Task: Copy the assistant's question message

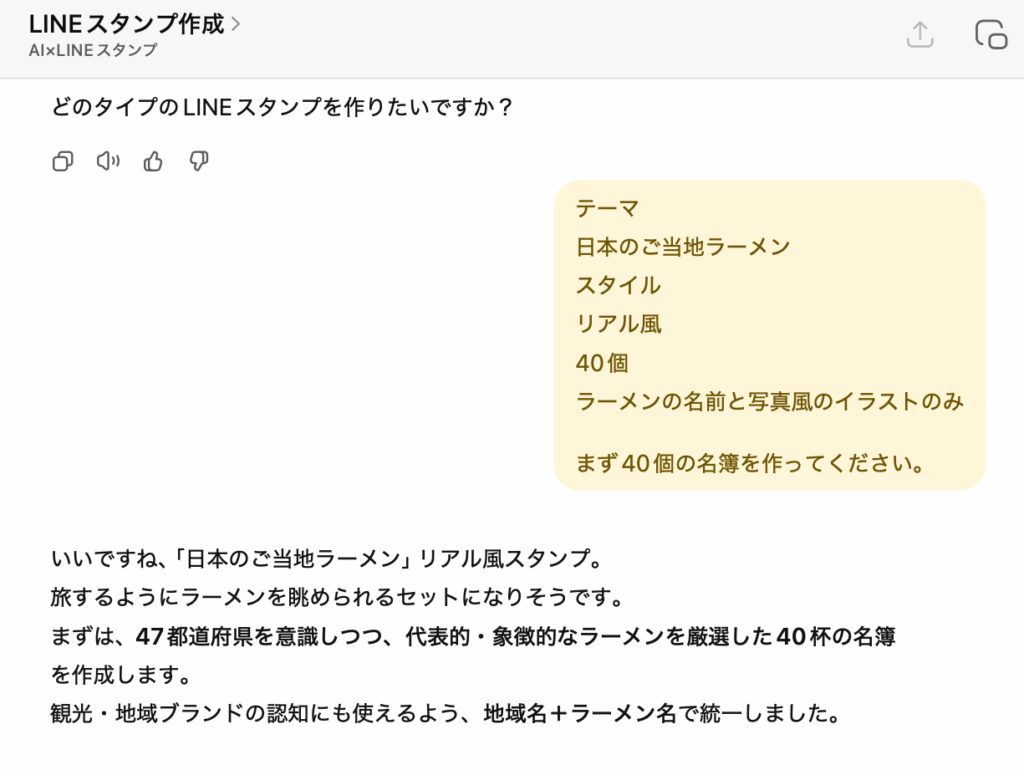Action: [63, 161]
